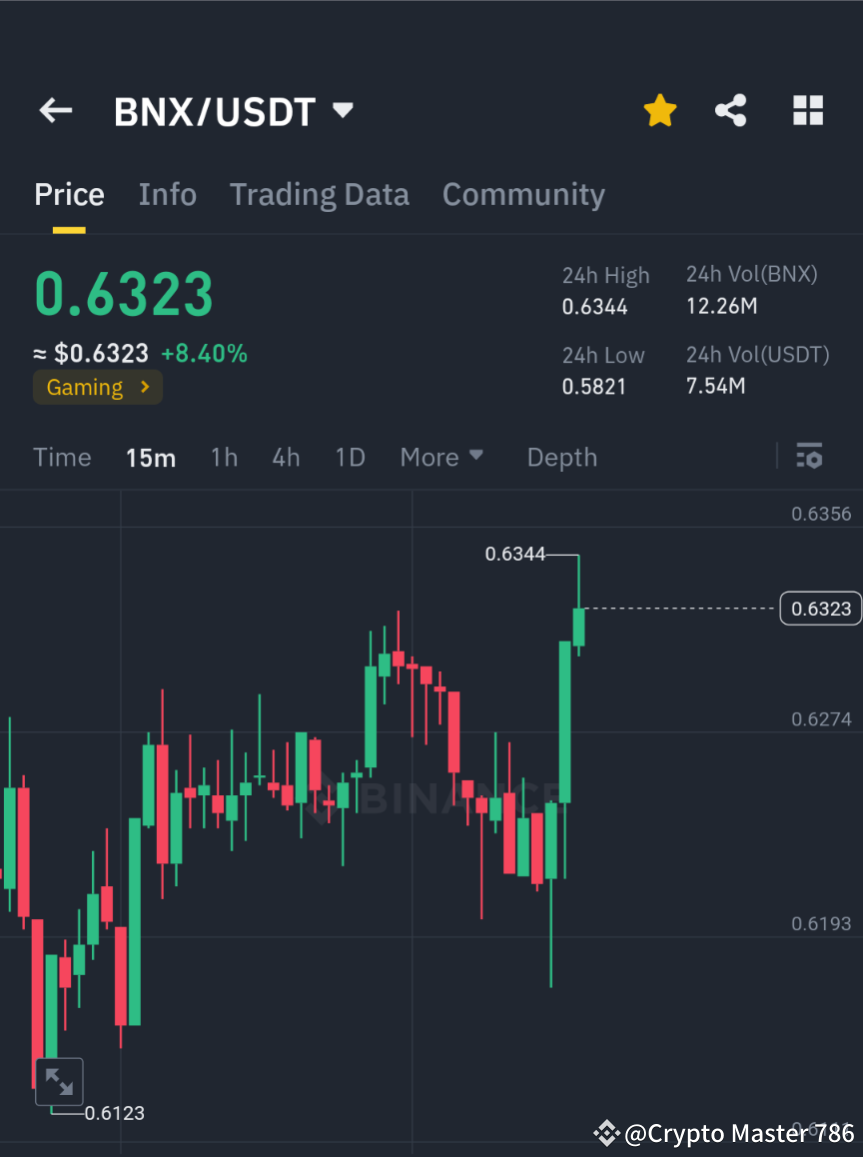The width and height of the screenshot is (863, 1157).
Task: Open the Info section for BNX
Action: click(167, 194)
